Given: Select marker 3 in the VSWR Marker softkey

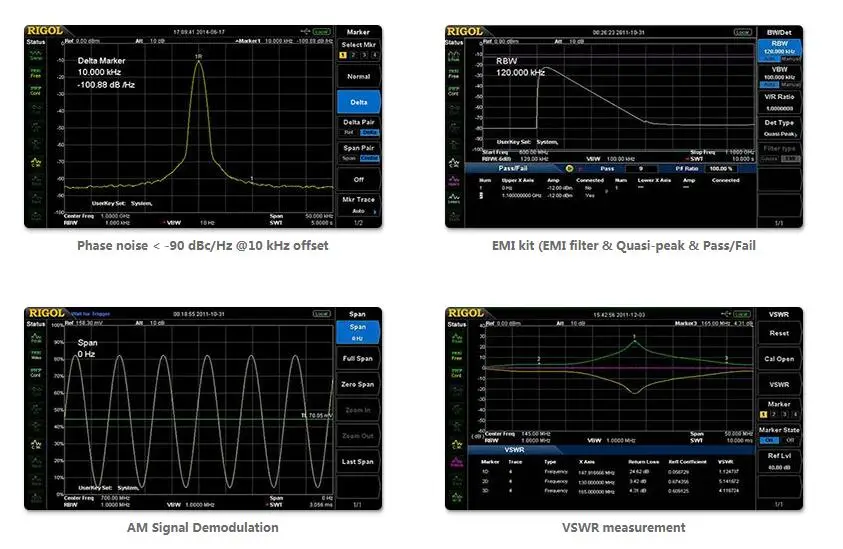Looking at the screenshot, I should [x=784, y=415].
